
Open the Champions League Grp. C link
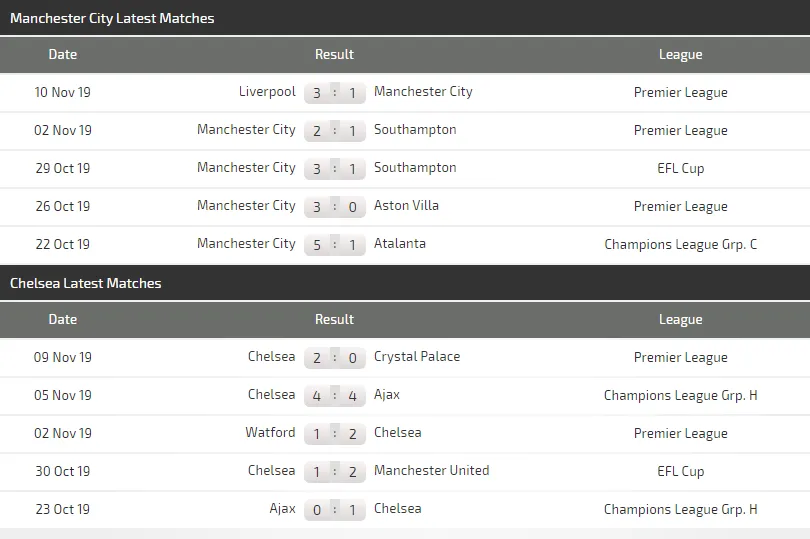(680, 244)
